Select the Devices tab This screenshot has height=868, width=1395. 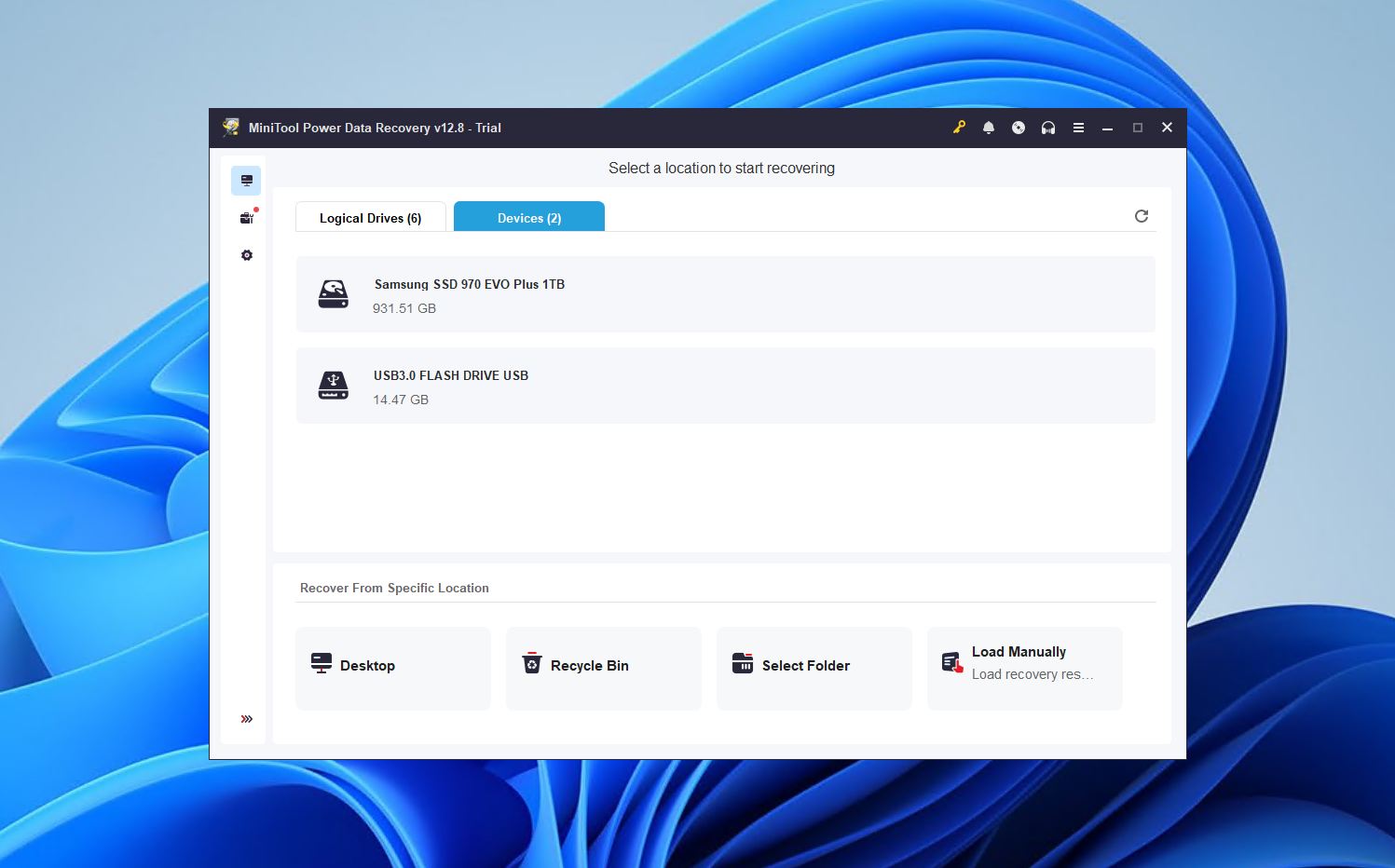(528, 217)
